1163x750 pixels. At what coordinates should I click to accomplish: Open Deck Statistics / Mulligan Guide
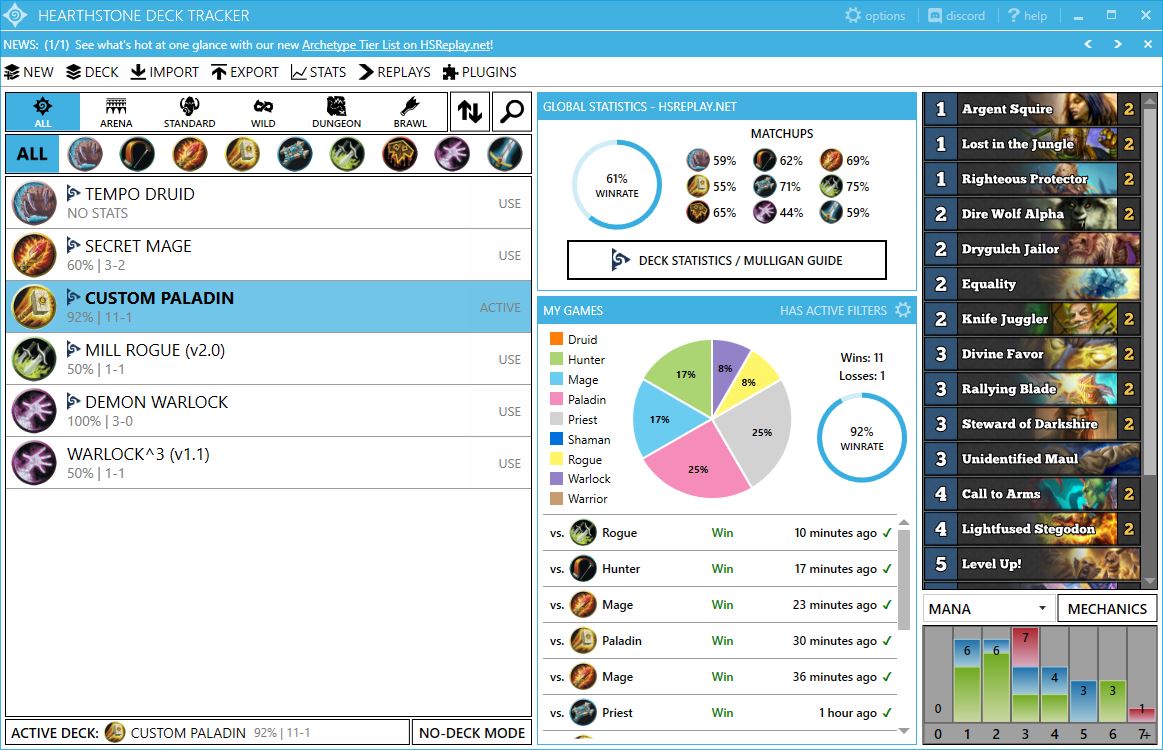click(x=727, y=260)
